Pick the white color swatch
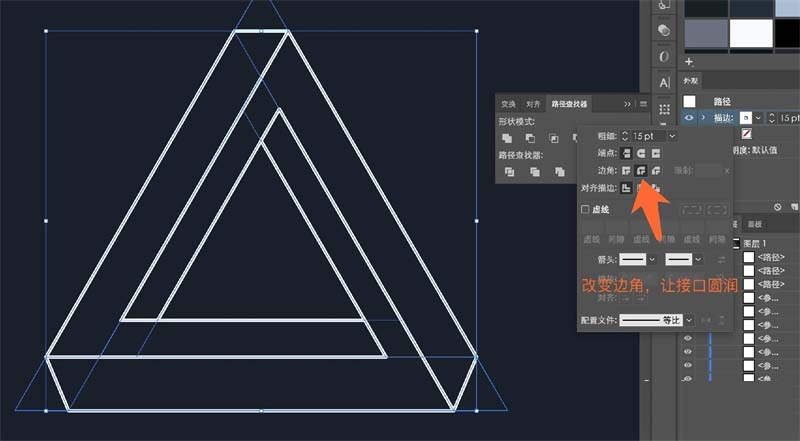The image size is (800, 441). pyautogui.click(x=751, y=33)
